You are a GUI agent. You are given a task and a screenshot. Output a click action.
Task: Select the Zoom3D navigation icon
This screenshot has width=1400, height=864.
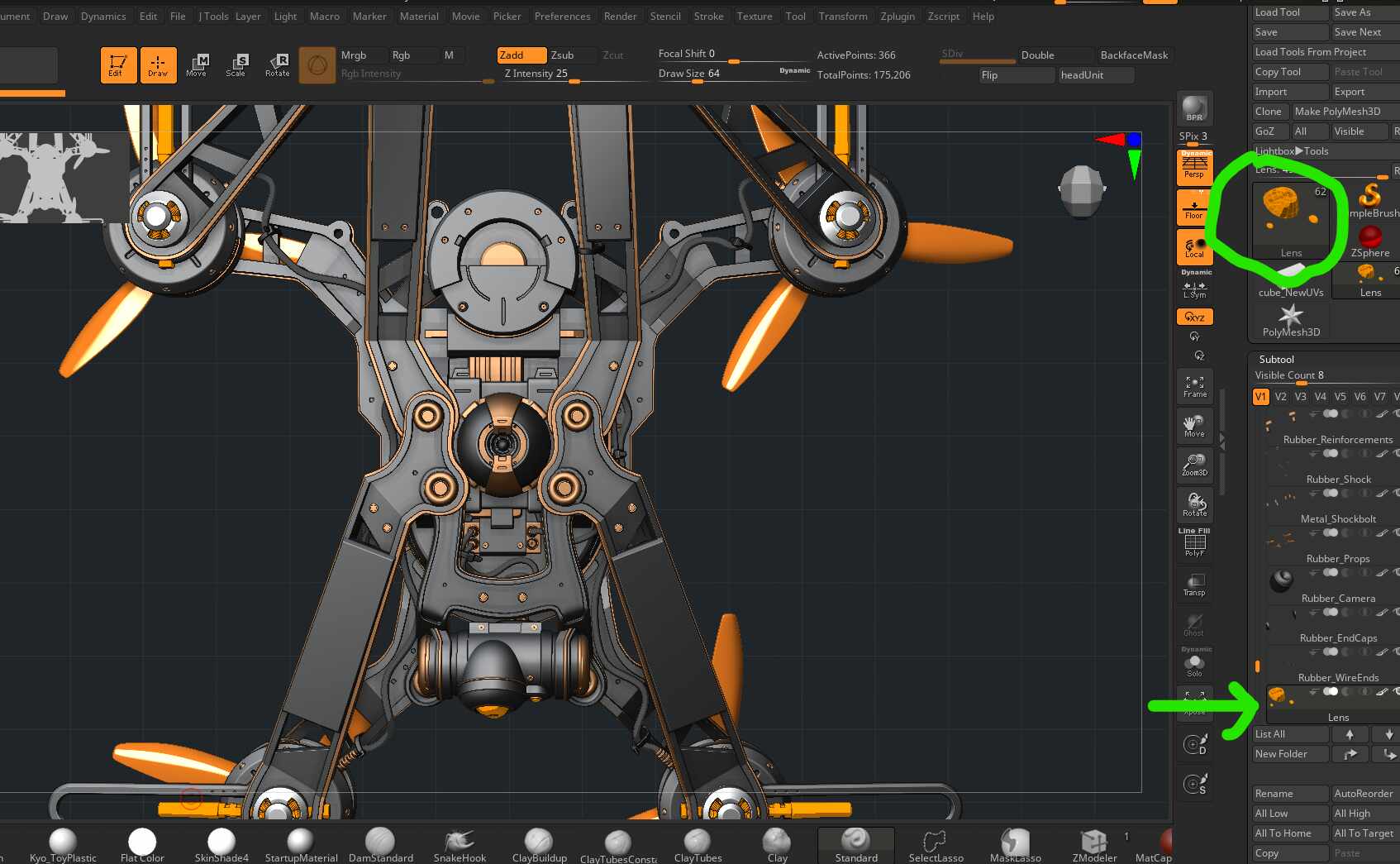[x=1194, y=465]
